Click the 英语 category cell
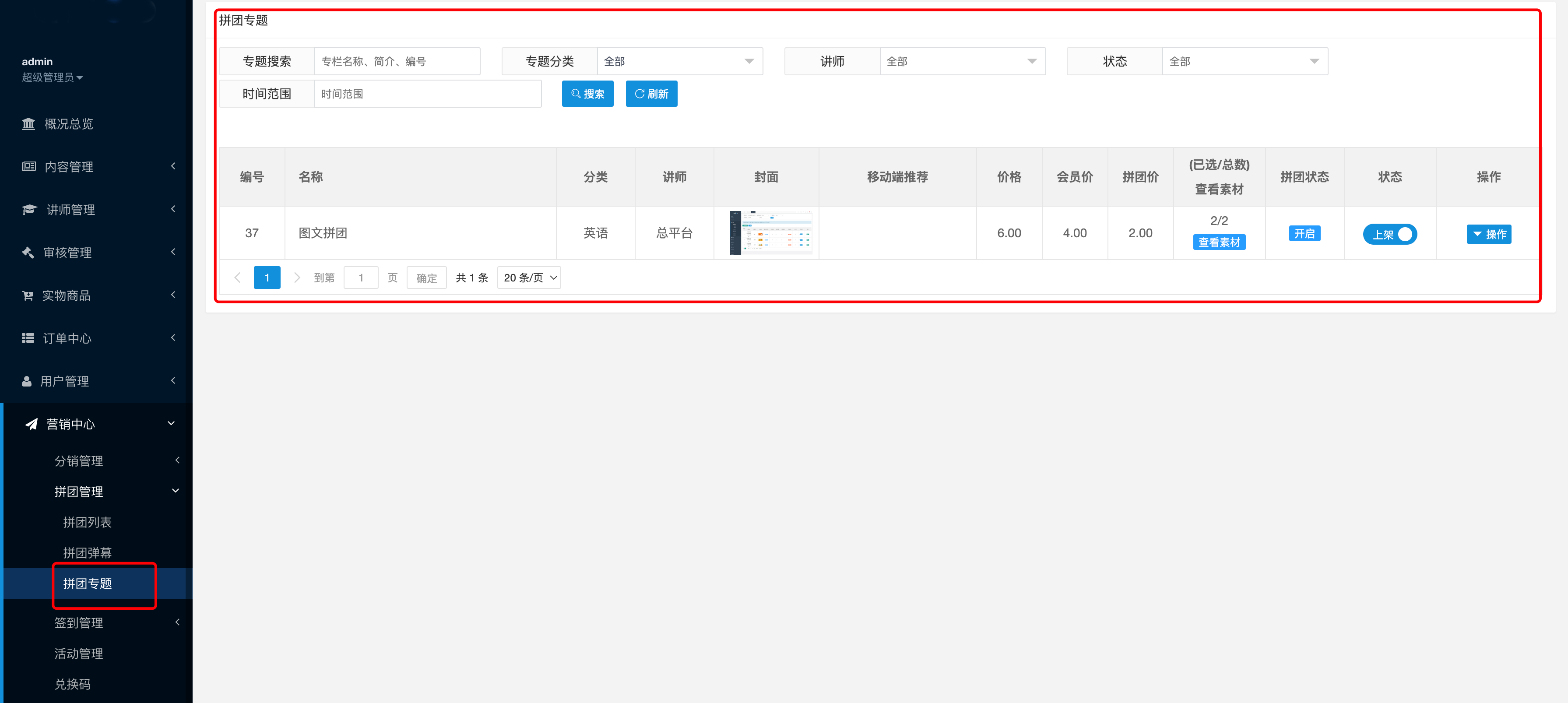This screenshot has height=703, width=1568. click(595, 233)
